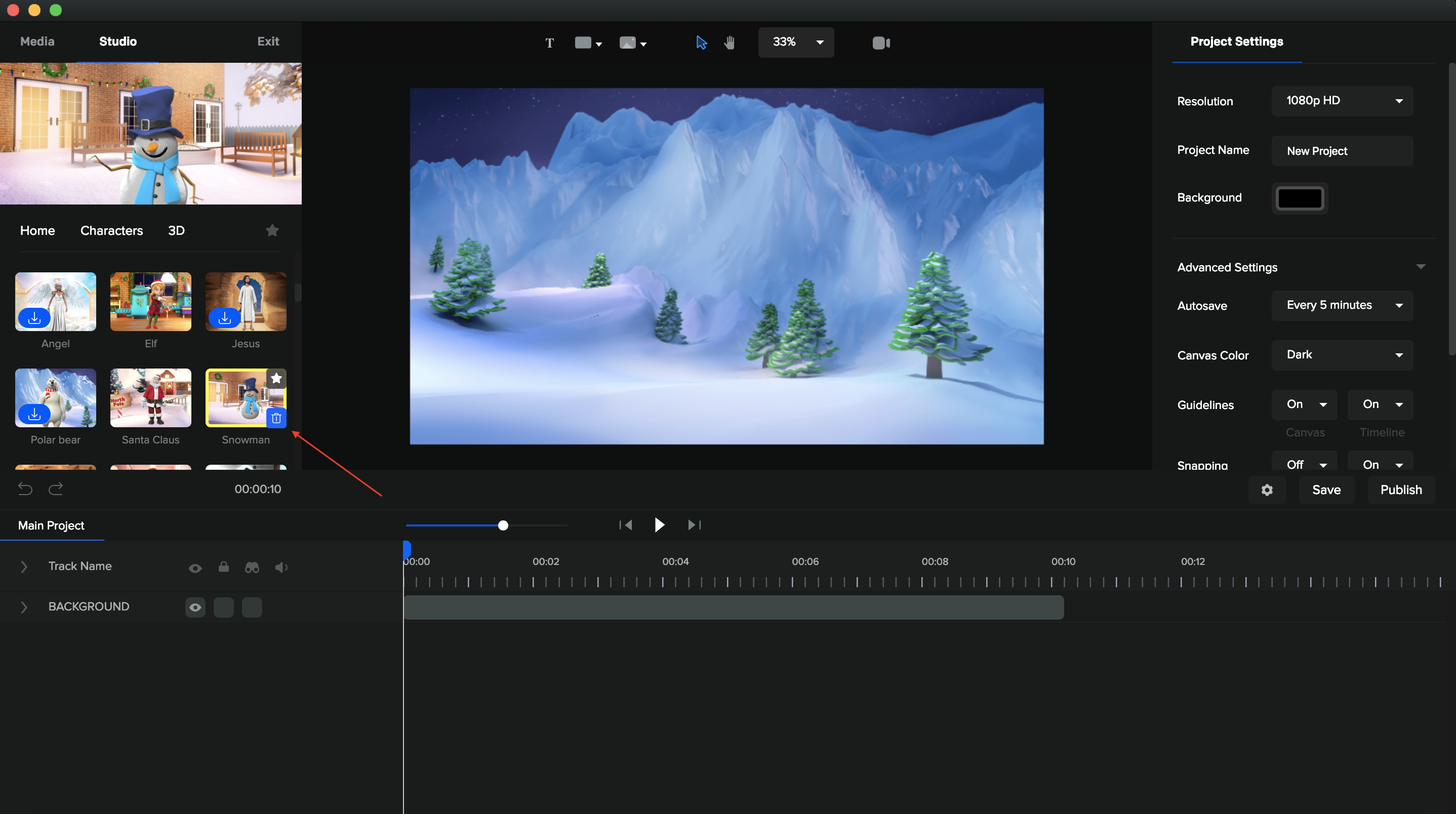This screenshot has height=814, width=1456.
Task: Favorite the Snowman with star icon
Action: coord(276,379)
